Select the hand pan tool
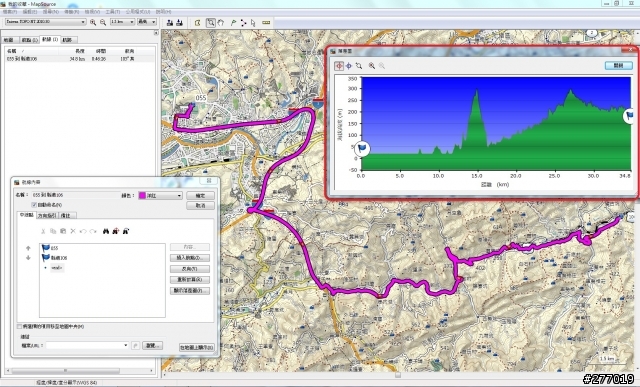This screenshot has width=640, height=387. click(x=221, y=23)
